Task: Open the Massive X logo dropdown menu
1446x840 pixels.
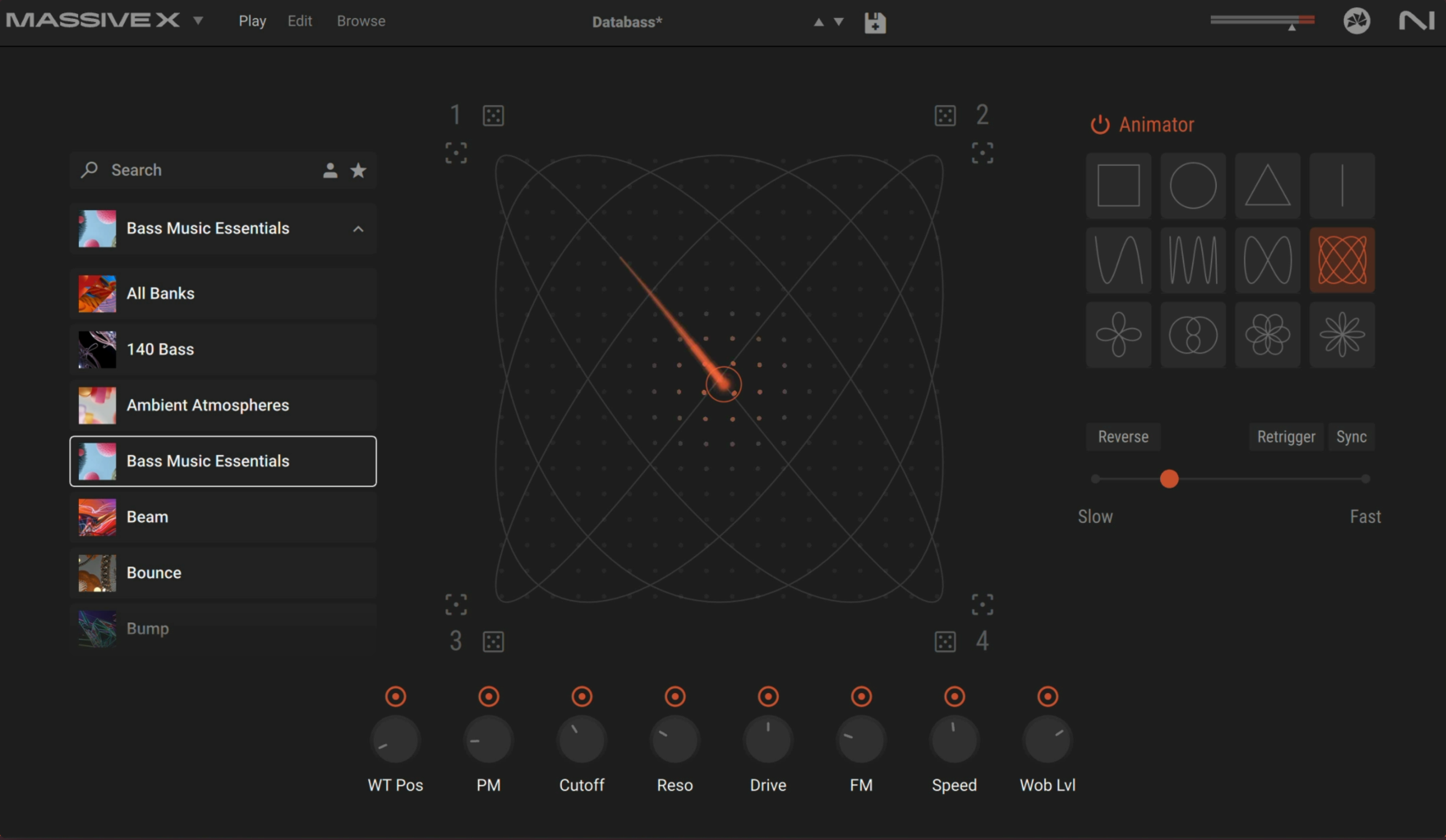Action: pyautogui.click(x=198, y=21)
